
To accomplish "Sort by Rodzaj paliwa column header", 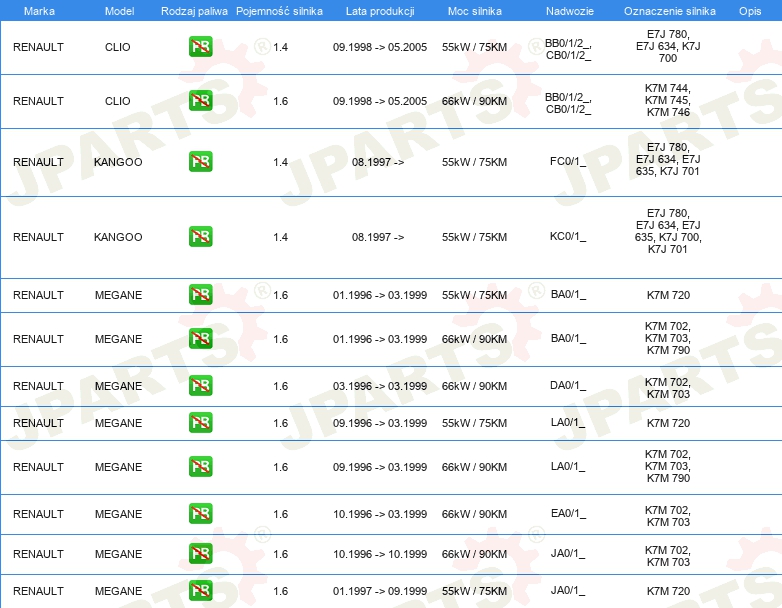I will click(x=193, y=10).
